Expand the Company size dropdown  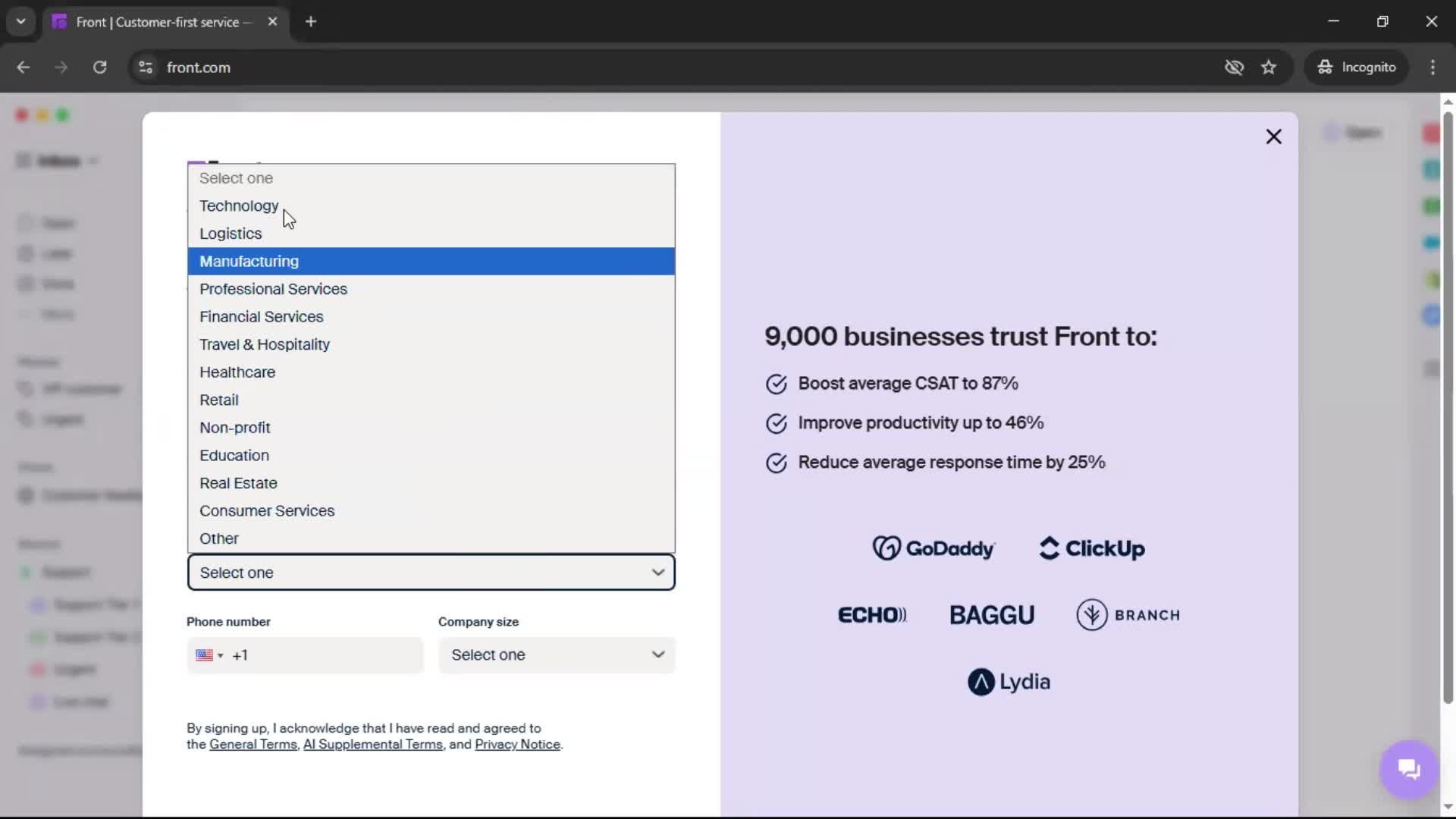[556, 654]
